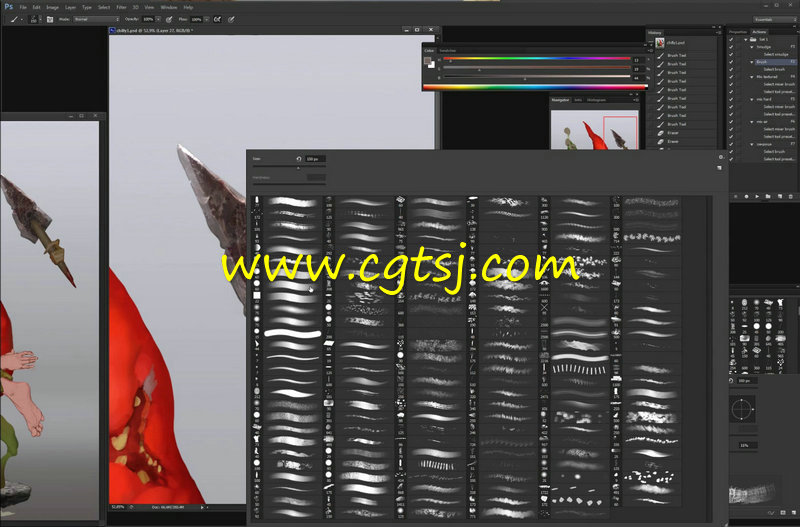The width and height of the screenshot is (800, 527).
Task: Toggle the Smudge action checkmark
Action: pos(731,47)
